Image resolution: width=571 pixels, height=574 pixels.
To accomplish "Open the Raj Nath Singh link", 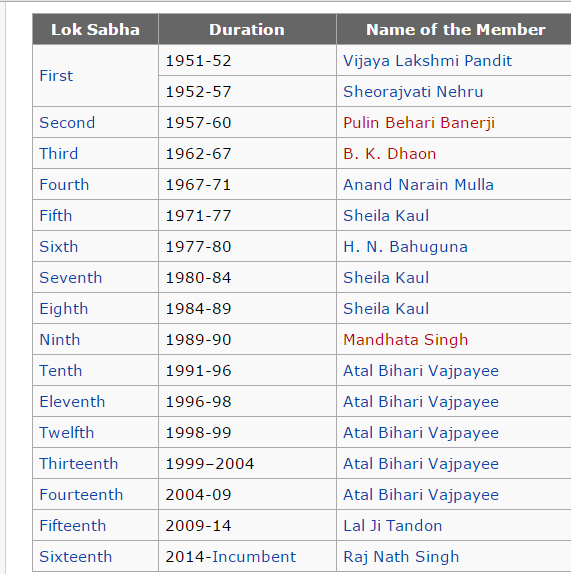I will tap(401, 557).
